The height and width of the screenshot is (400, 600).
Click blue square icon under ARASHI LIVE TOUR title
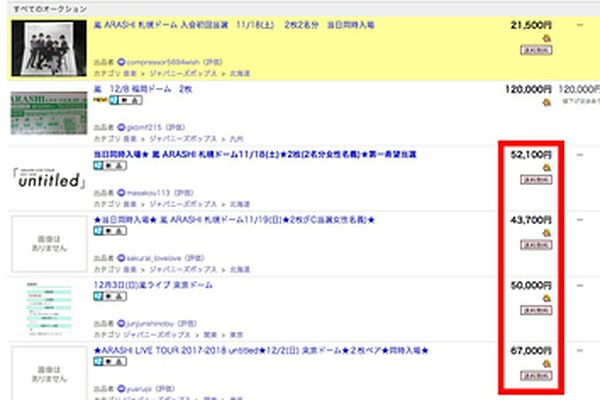(98, 361)
